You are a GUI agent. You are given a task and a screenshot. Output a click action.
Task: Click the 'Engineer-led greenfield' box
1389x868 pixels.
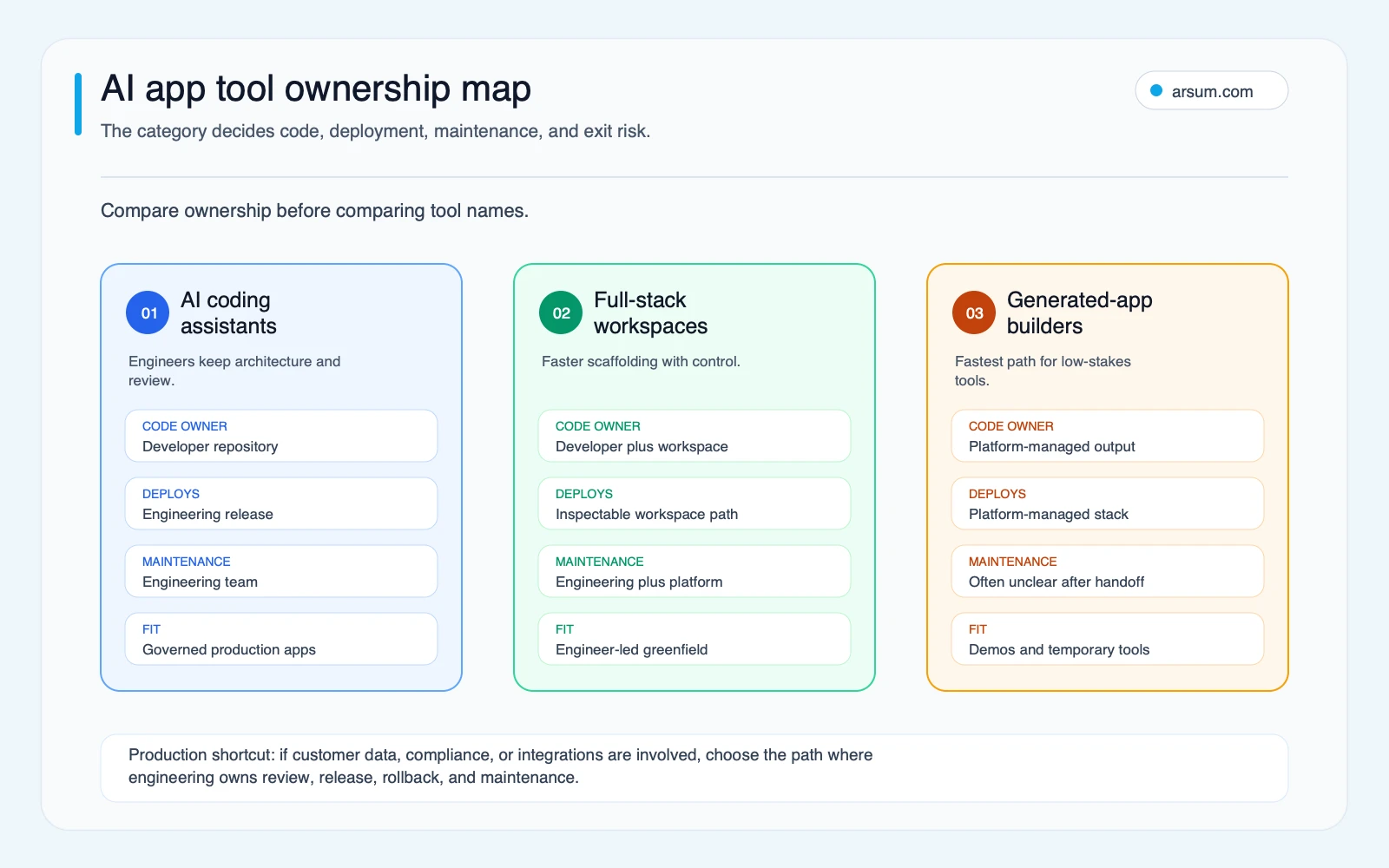pyautogui.click(x=694, y=639)
